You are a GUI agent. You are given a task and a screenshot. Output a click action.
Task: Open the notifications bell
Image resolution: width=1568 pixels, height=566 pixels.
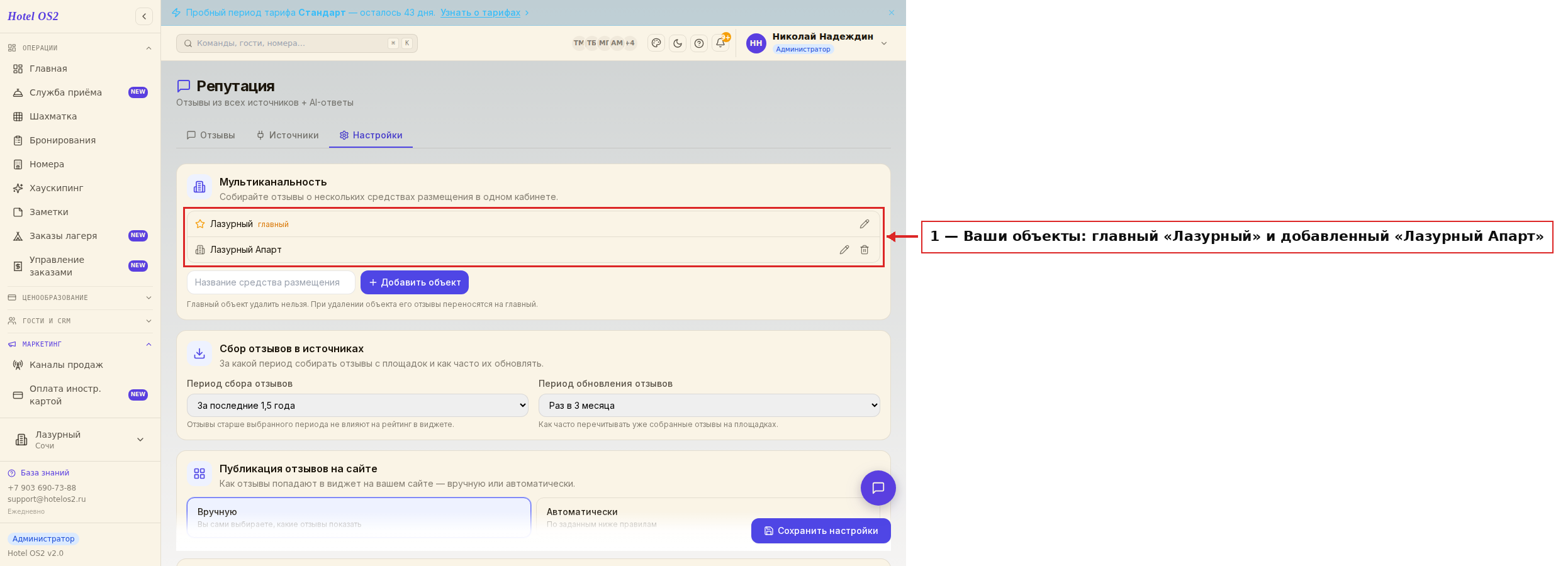coord(720,43)
